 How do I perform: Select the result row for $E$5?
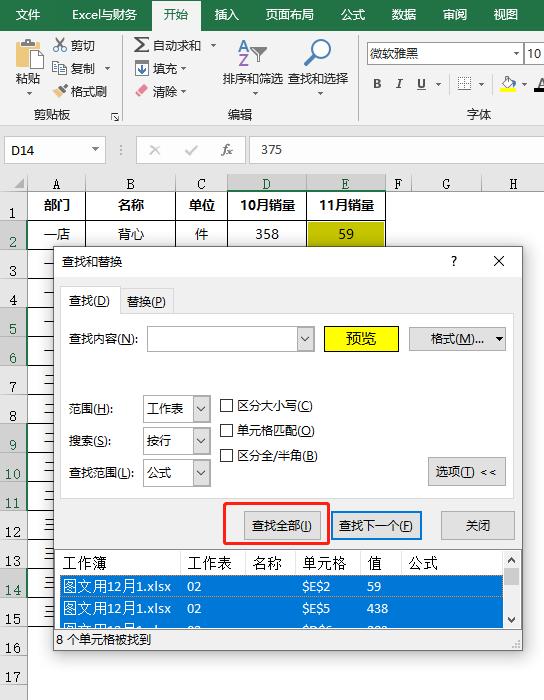282,608
